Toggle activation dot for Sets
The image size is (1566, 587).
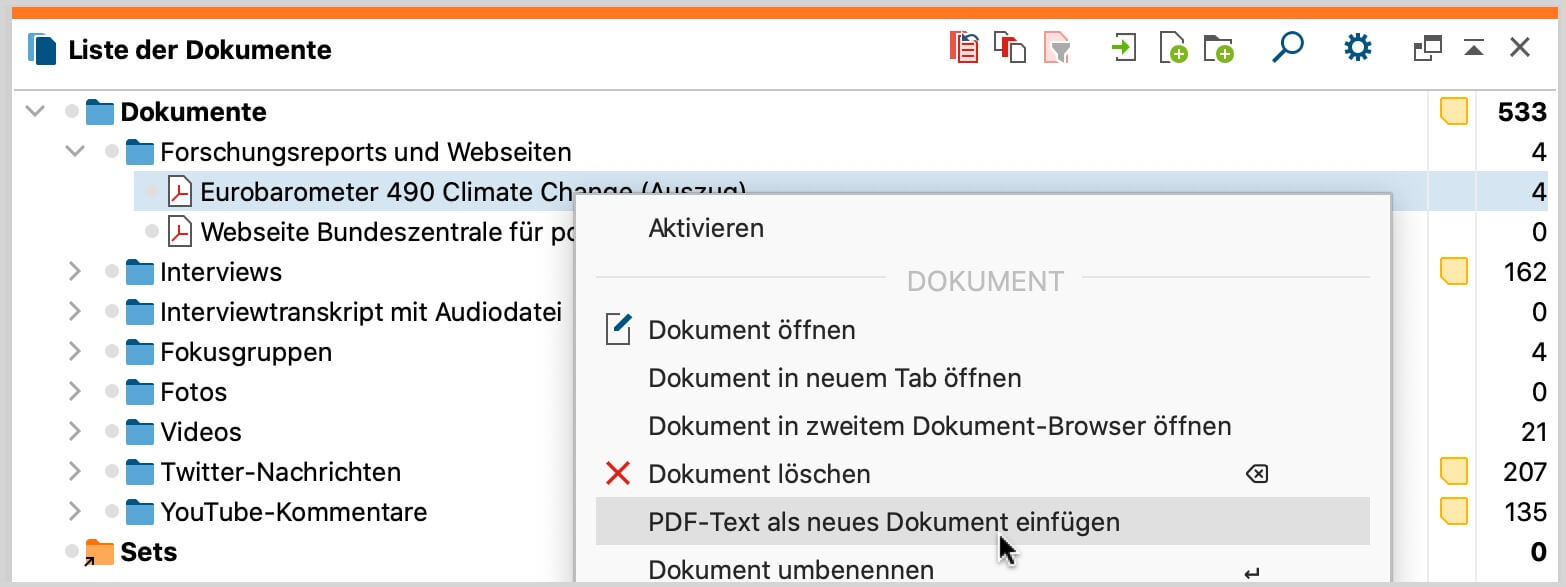tap(71, 552)
